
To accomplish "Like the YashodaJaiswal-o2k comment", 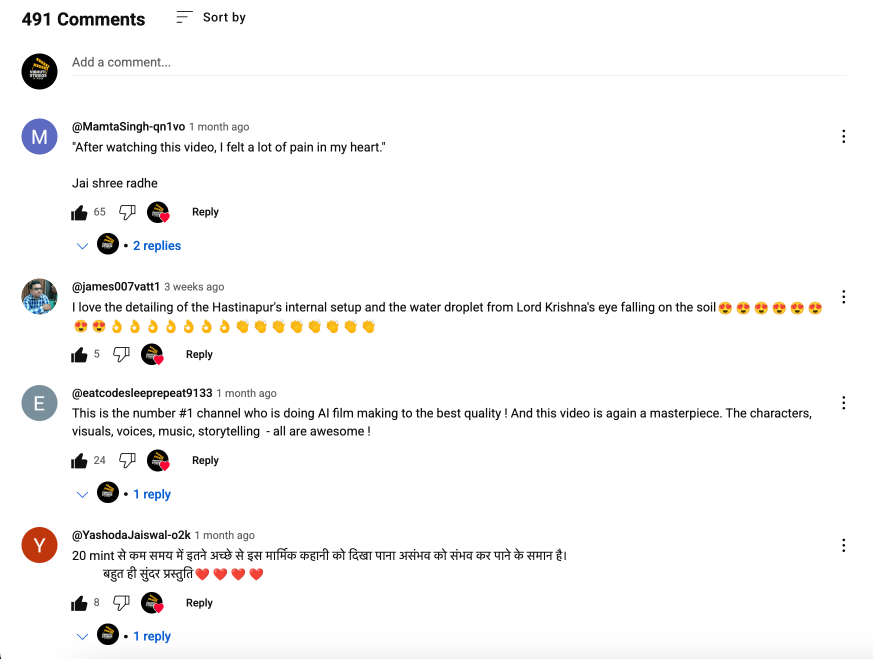I will [80, 603].
